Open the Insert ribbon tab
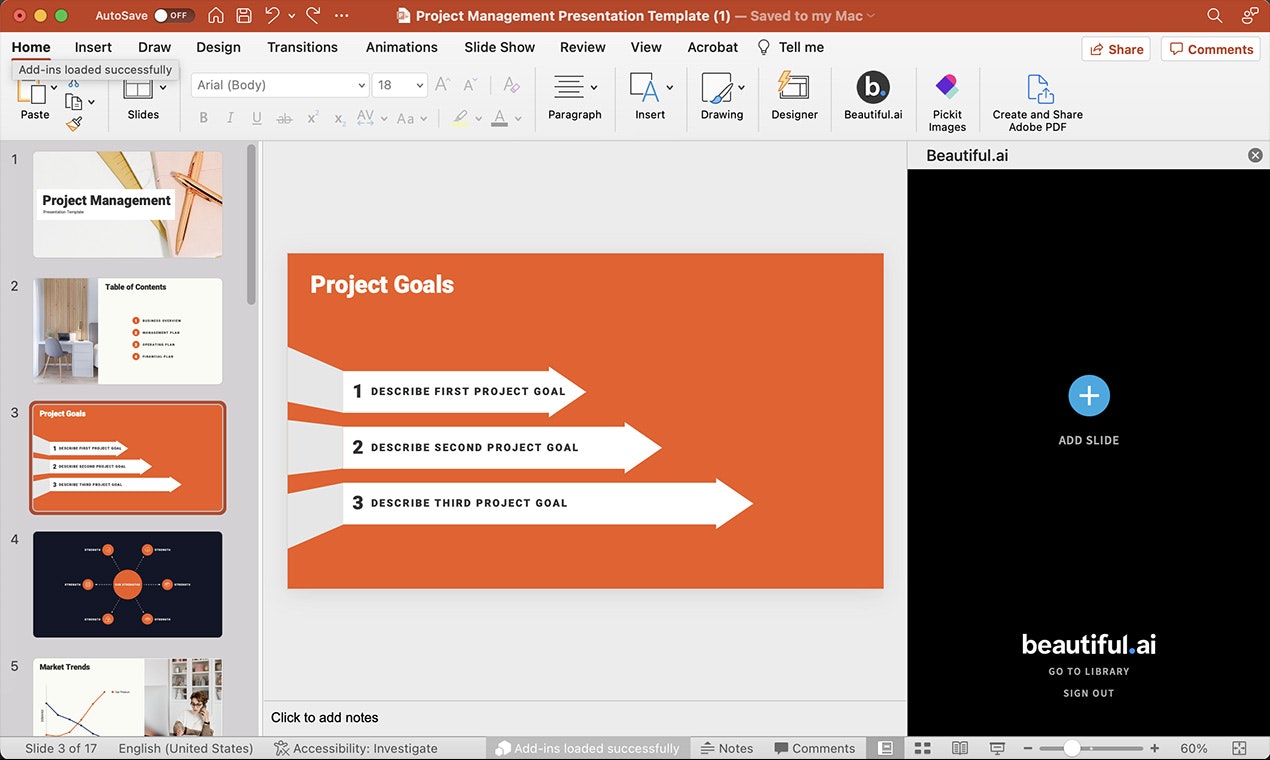This screenshot has width=1270, height=760. tap(93, 47)
